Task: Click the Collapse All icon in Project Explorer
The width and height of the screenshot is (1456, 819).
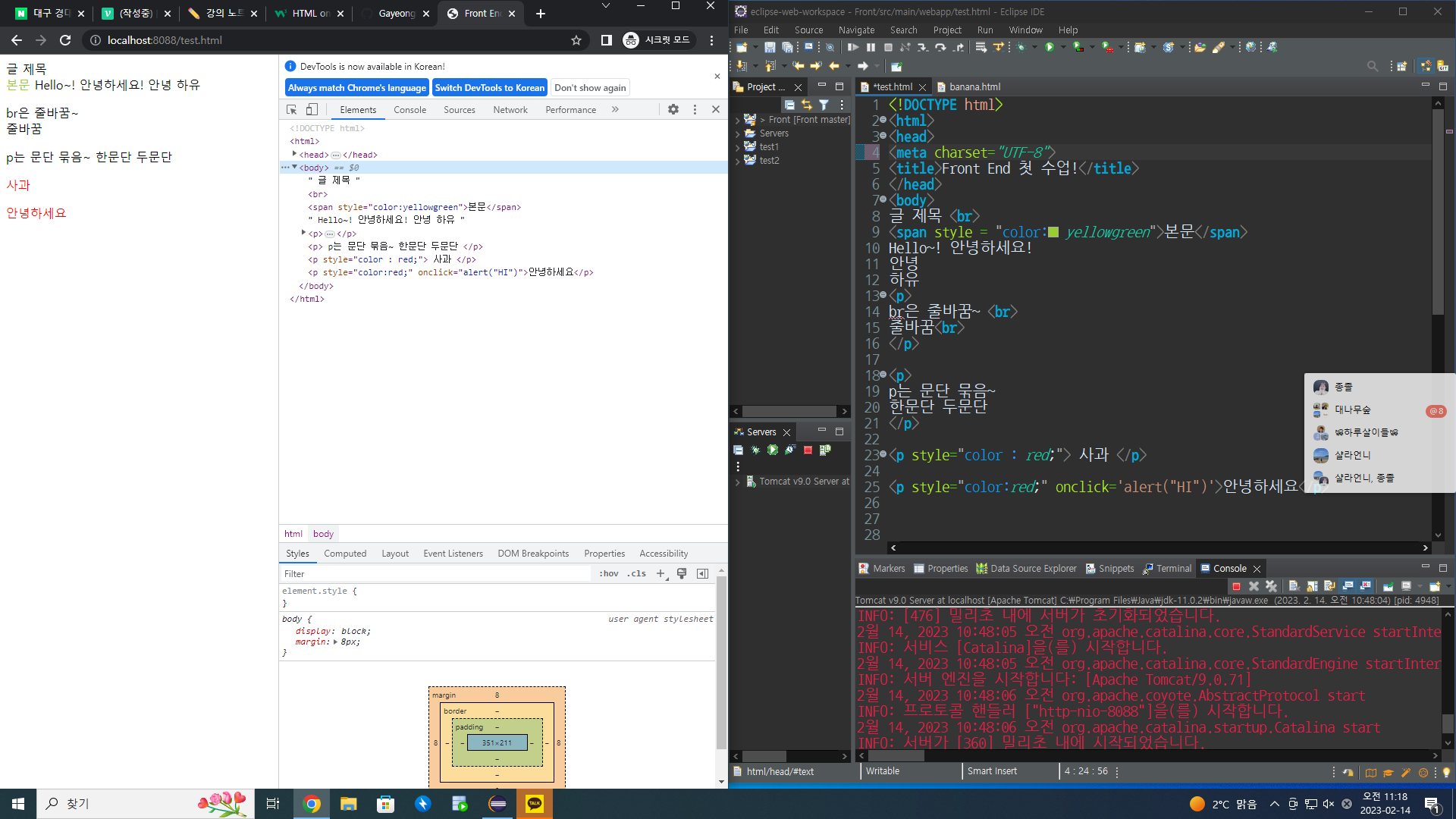Action: pyautogui.click(x=789, y=105)
